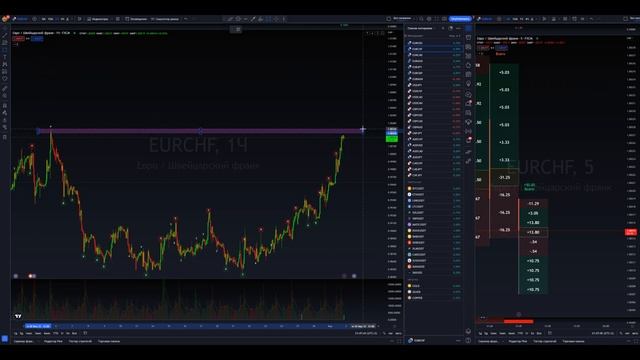
Task: Toggle авто scale on left chart
Action: coord(398,333)
